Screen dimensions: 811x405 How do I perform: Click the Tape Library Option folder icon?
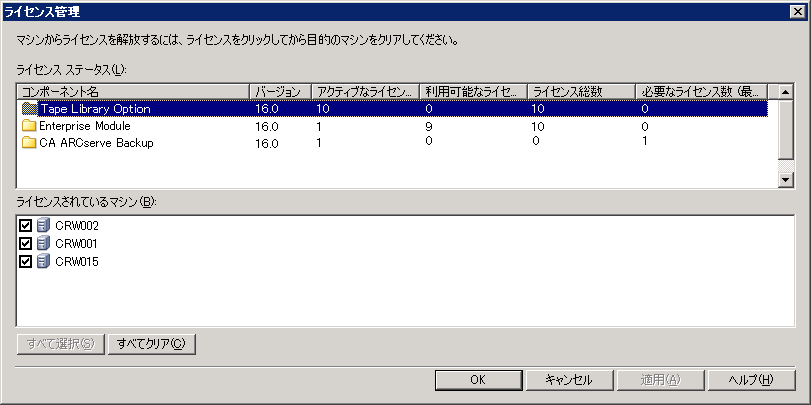(30, 109)
